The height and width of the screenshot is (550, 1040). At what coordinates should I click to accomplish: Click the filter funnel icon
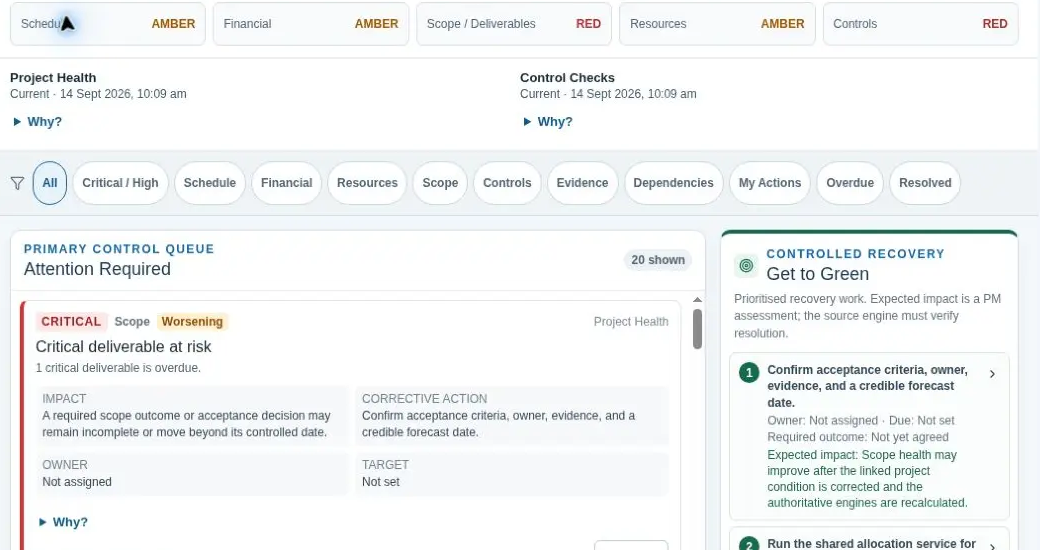18,183
